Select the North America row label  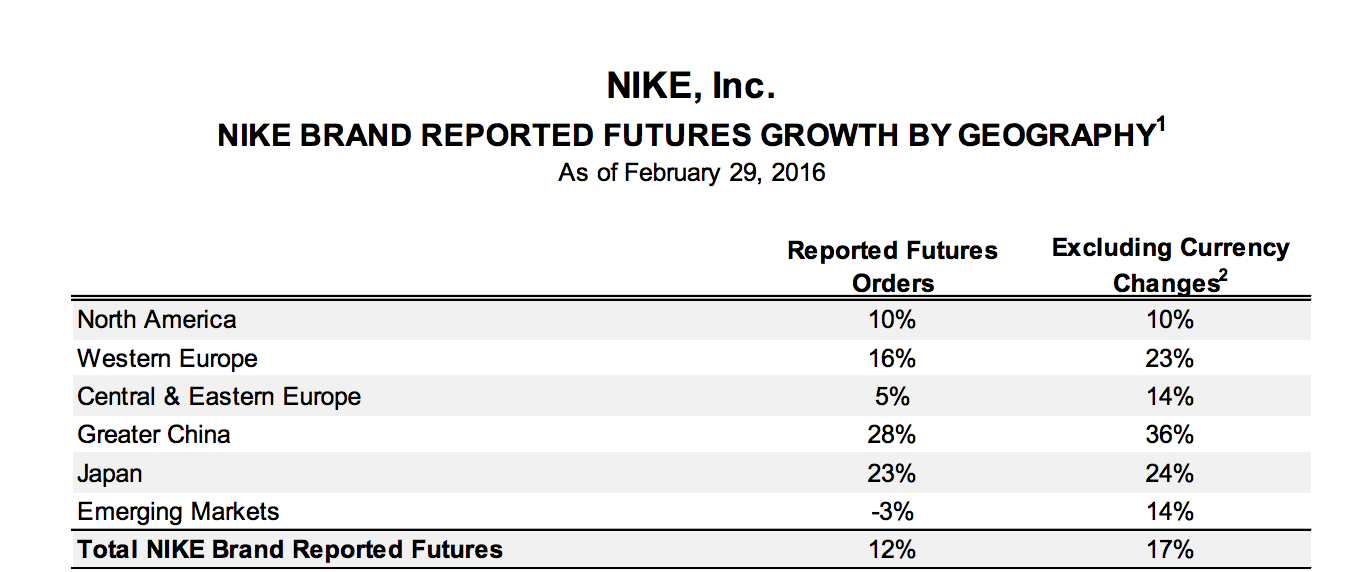point(157,320)
